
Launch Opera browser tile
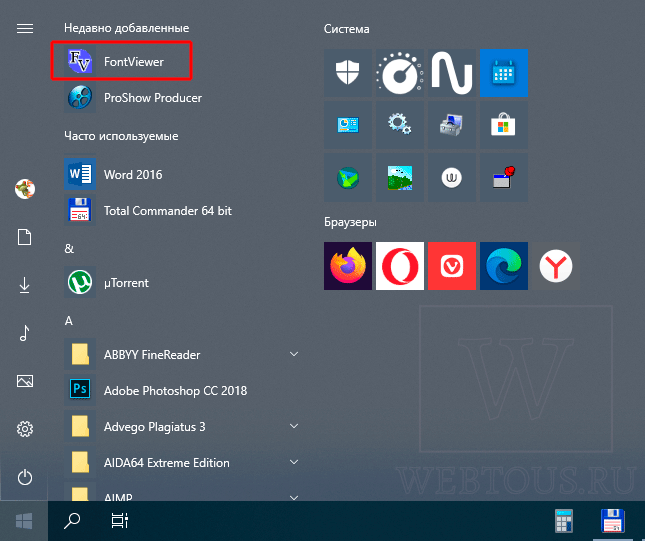click(x=399, y=266)
